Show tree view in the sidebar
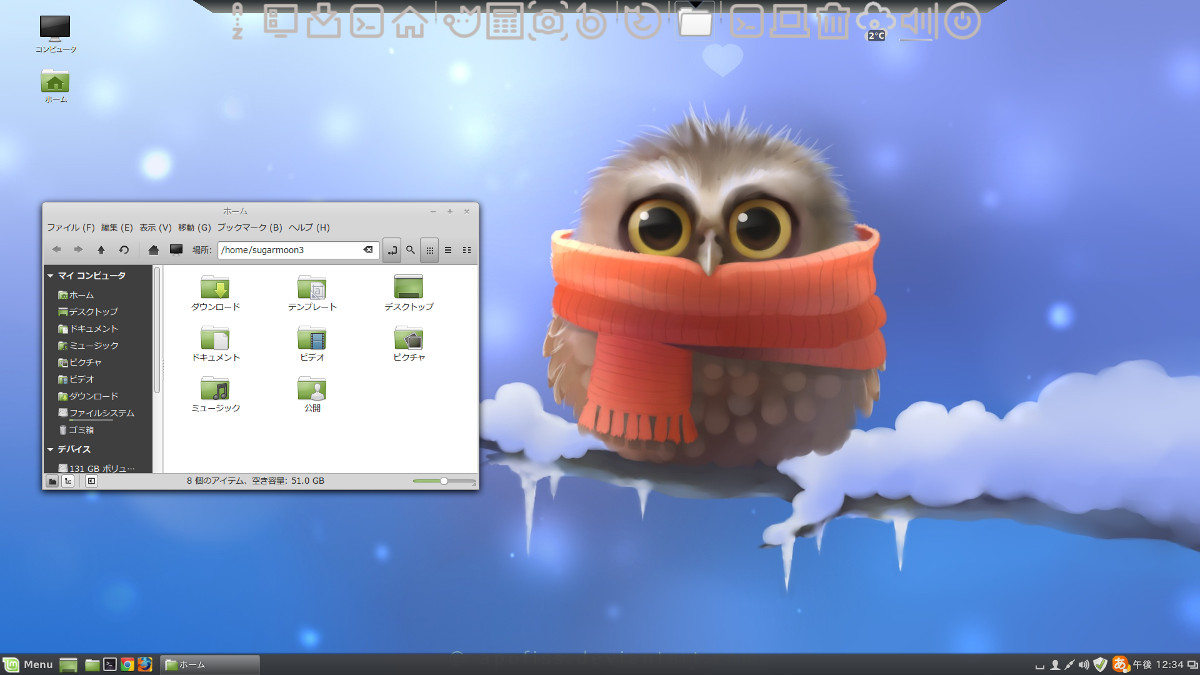This screenshot has height=675, width=1200. coord(68,481)
